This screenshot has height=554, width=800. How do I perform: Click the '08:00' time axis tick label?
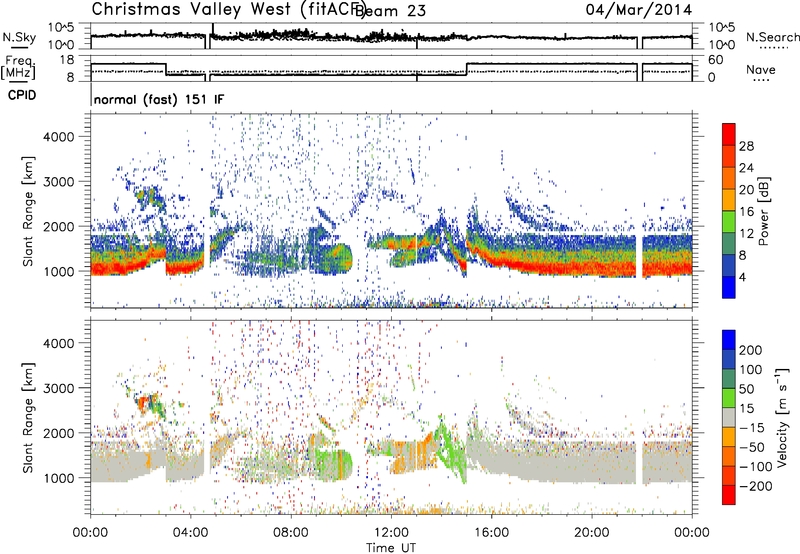291,533
